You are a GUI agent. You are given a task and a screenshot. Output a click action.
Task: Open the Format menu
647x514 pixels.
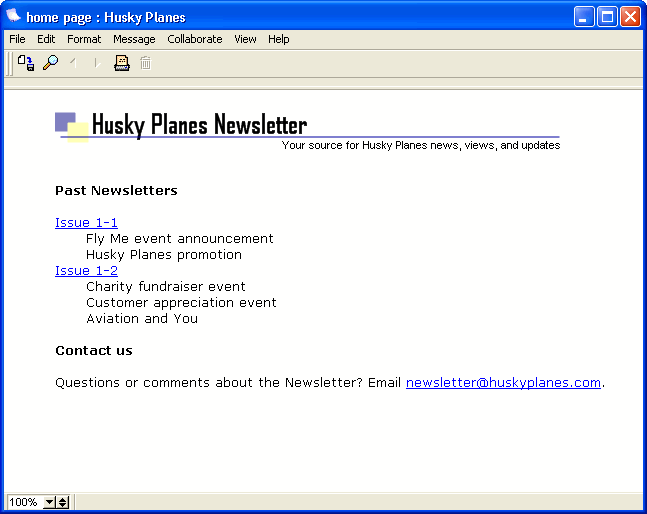[x=84, y=39]
